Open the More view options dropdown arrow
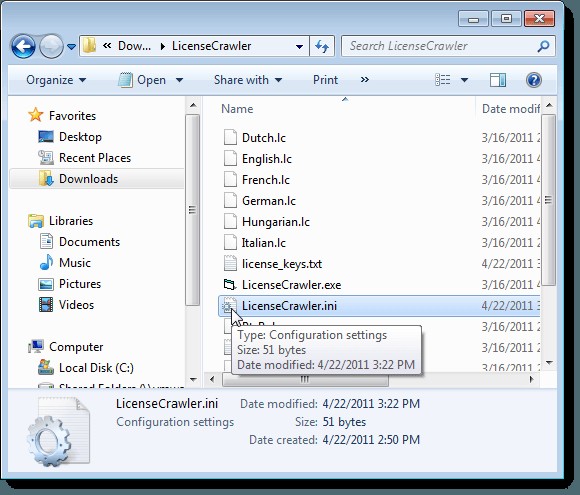This screenshot has height=495, width=580. (x=465, y=80)
